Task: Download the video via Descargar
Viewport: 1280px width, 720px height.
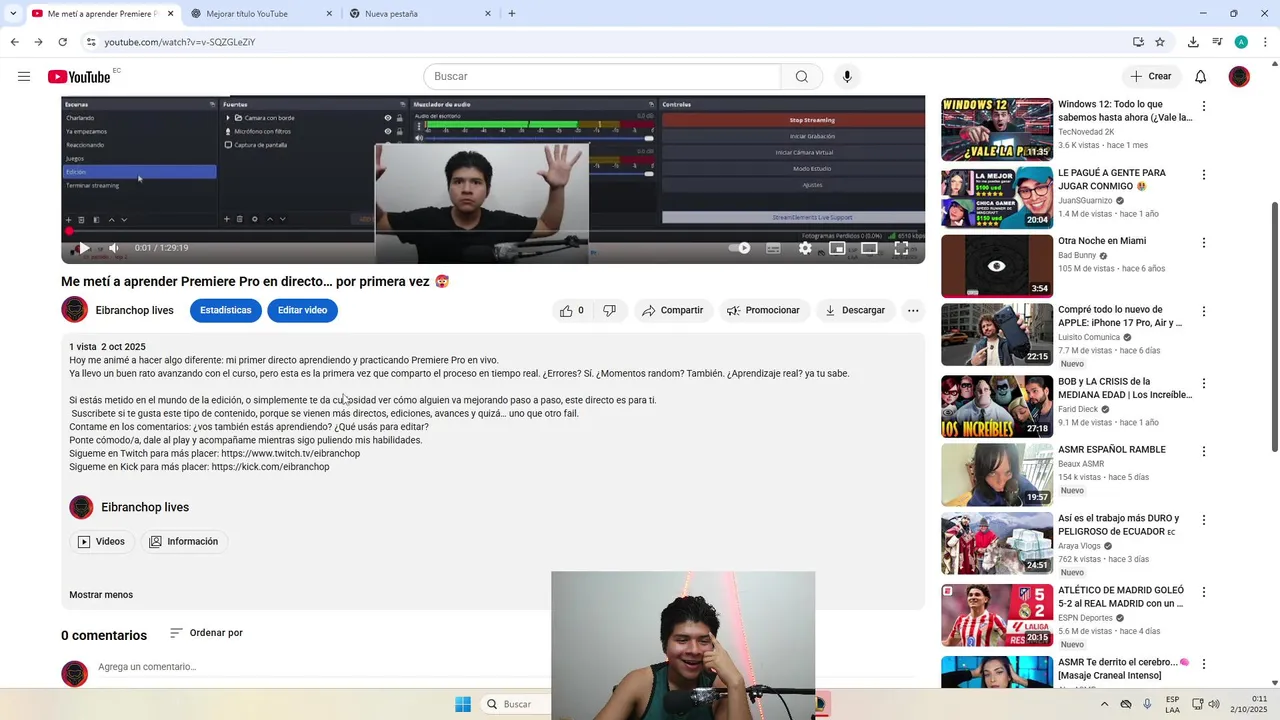Action: click(x=855, y=311)
